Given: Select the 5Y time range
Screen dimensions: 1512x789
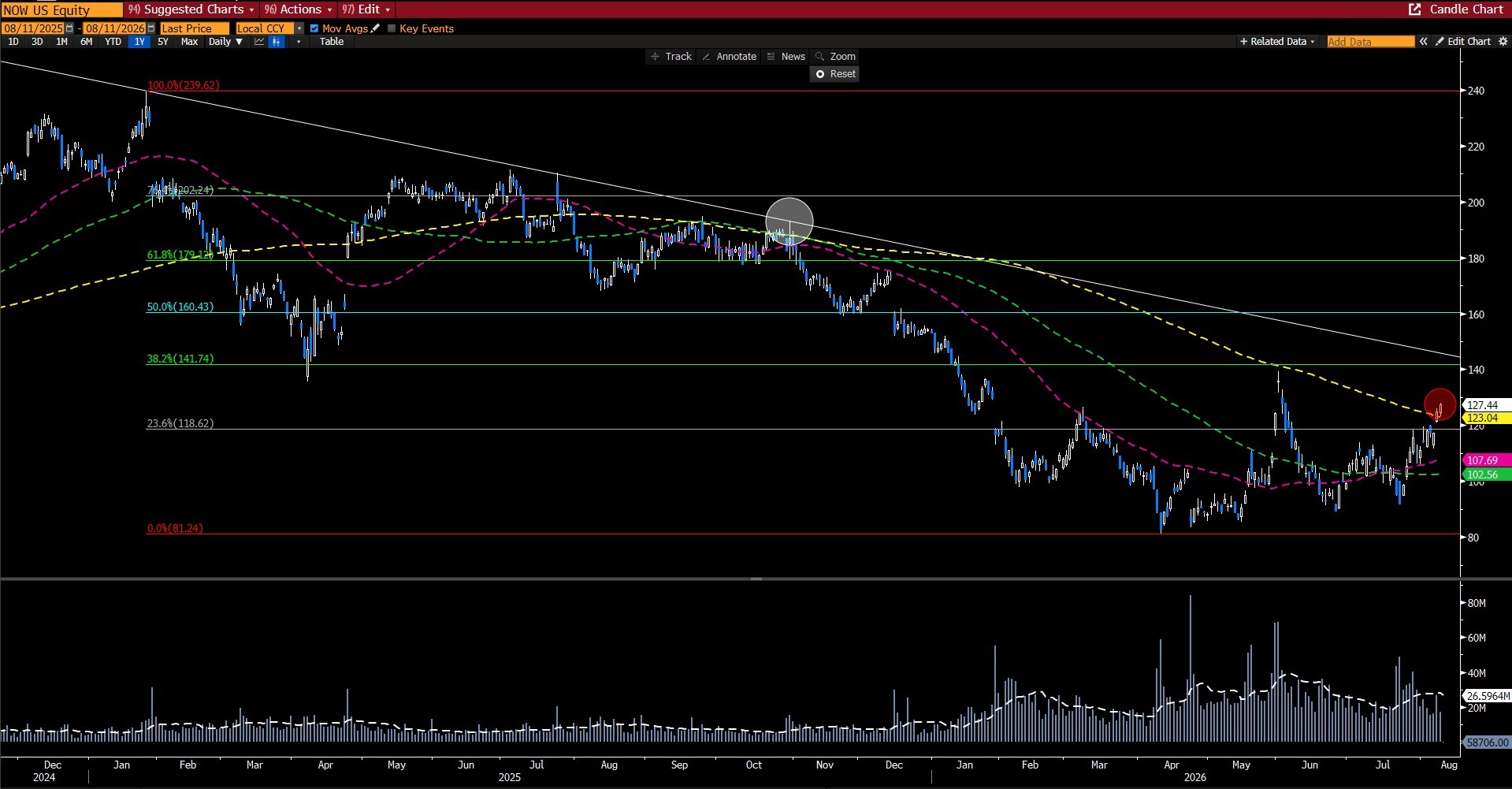Looking at the screenshot, I should pos(163,42).
